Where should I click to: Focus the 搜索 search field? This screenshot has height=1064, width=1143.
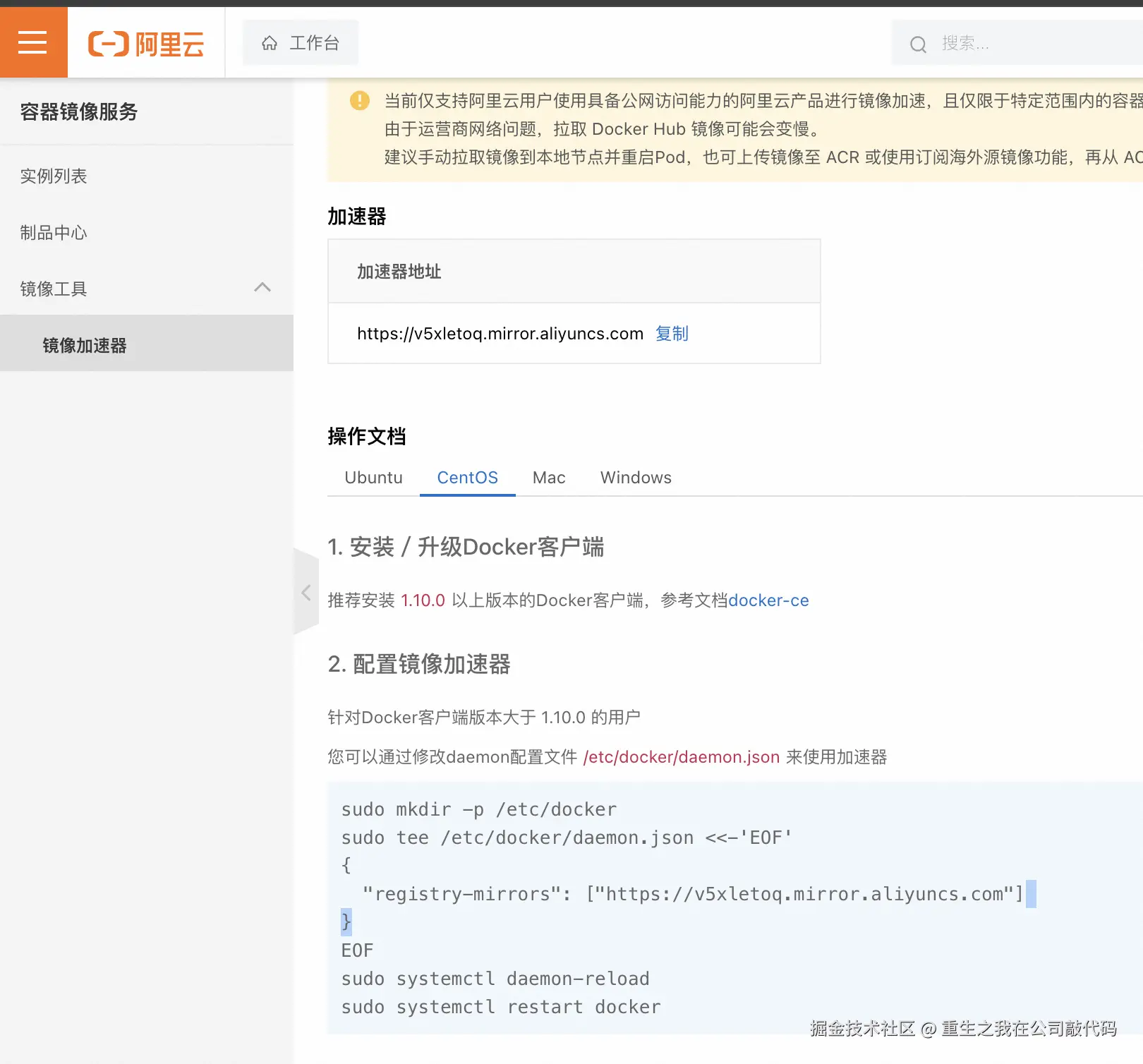(x=1017, y=43)
